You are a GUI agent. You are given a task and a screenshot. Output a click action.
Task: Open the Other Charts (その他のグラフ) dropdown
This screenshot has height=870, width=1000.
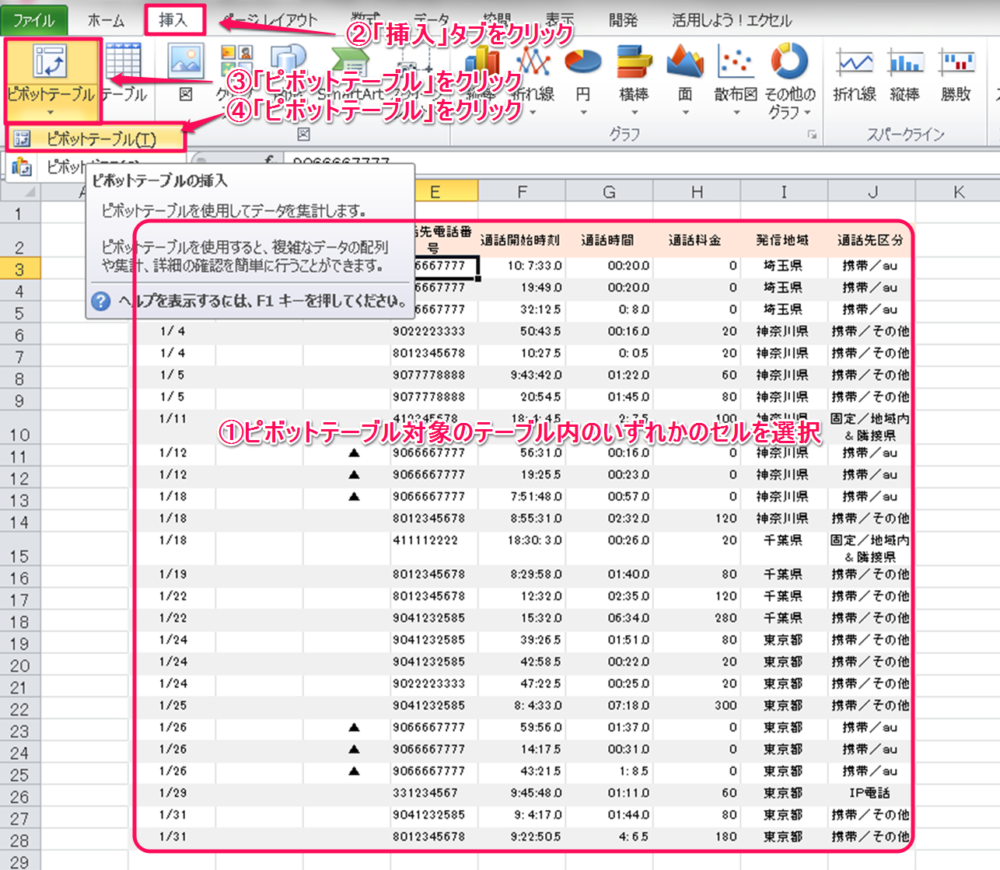coord(790,75)
